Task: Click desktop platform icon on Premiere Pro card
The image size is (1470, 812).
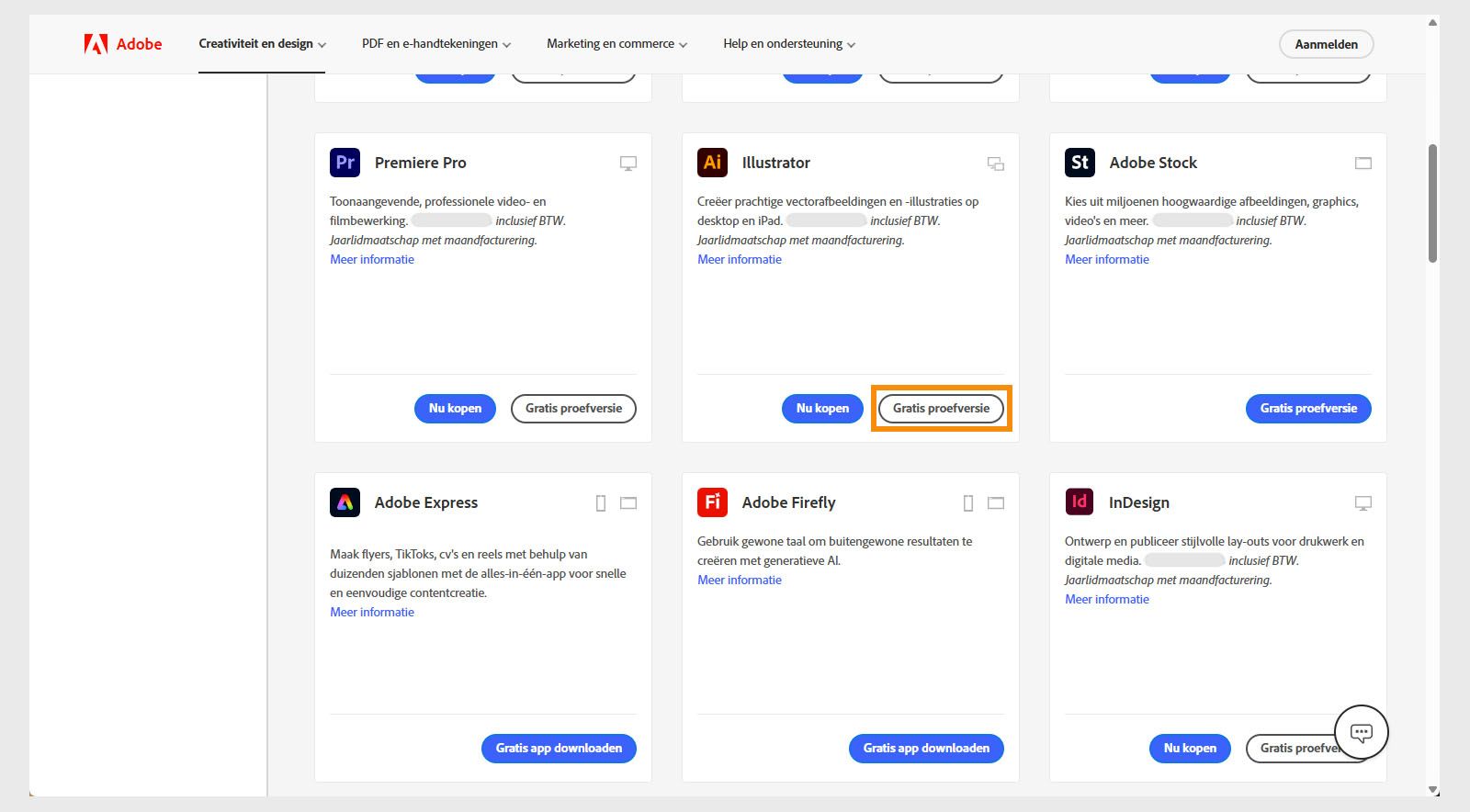Action: click(x=628, y=164)
